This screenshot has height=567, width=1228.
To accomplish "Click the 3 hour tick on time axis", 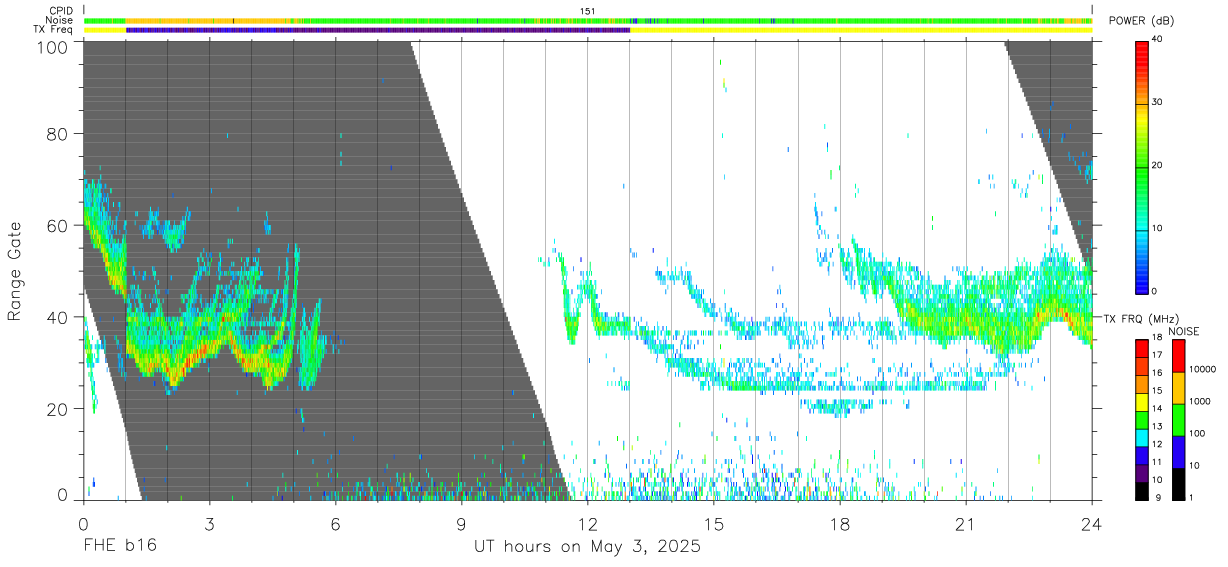I will click(x=209, y=524).
